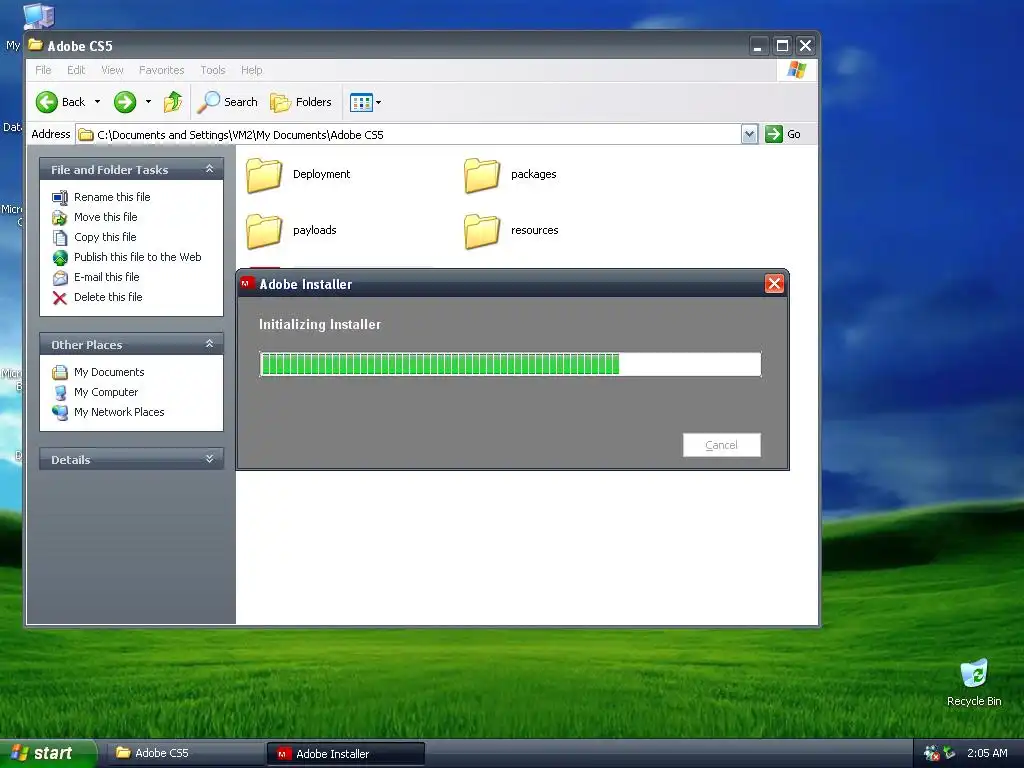Close the Adobe Installer dialog
This screenshot has height=768, width=1024.
click(774, 283)
